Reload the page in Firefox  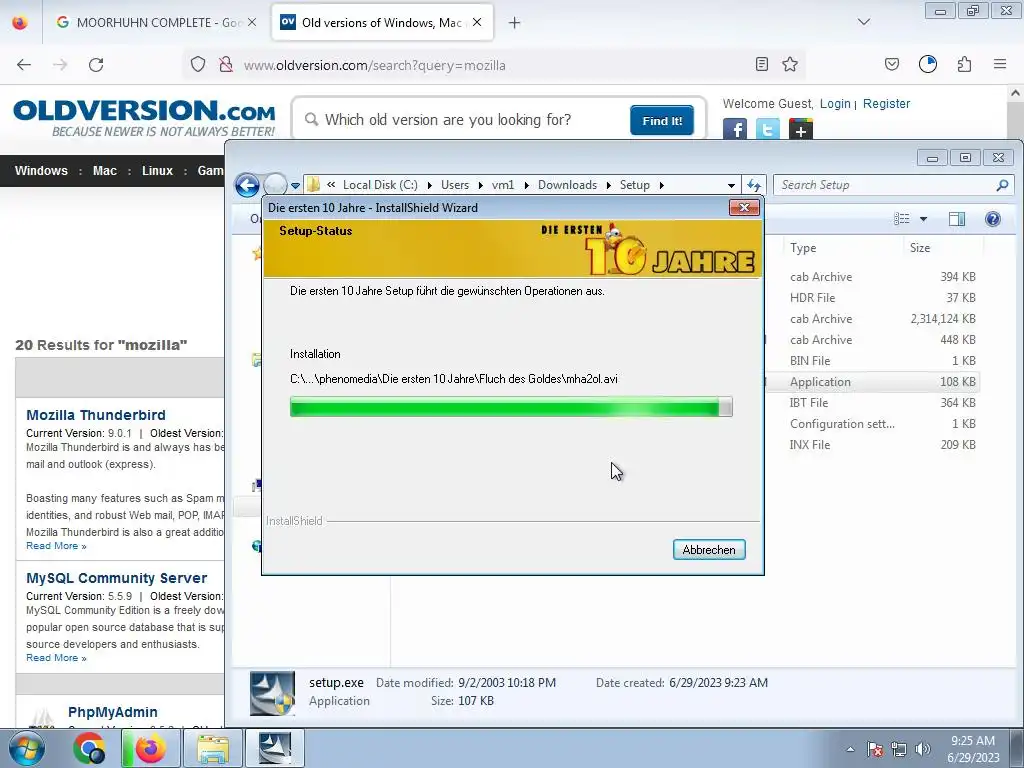[x=96, y=65]
